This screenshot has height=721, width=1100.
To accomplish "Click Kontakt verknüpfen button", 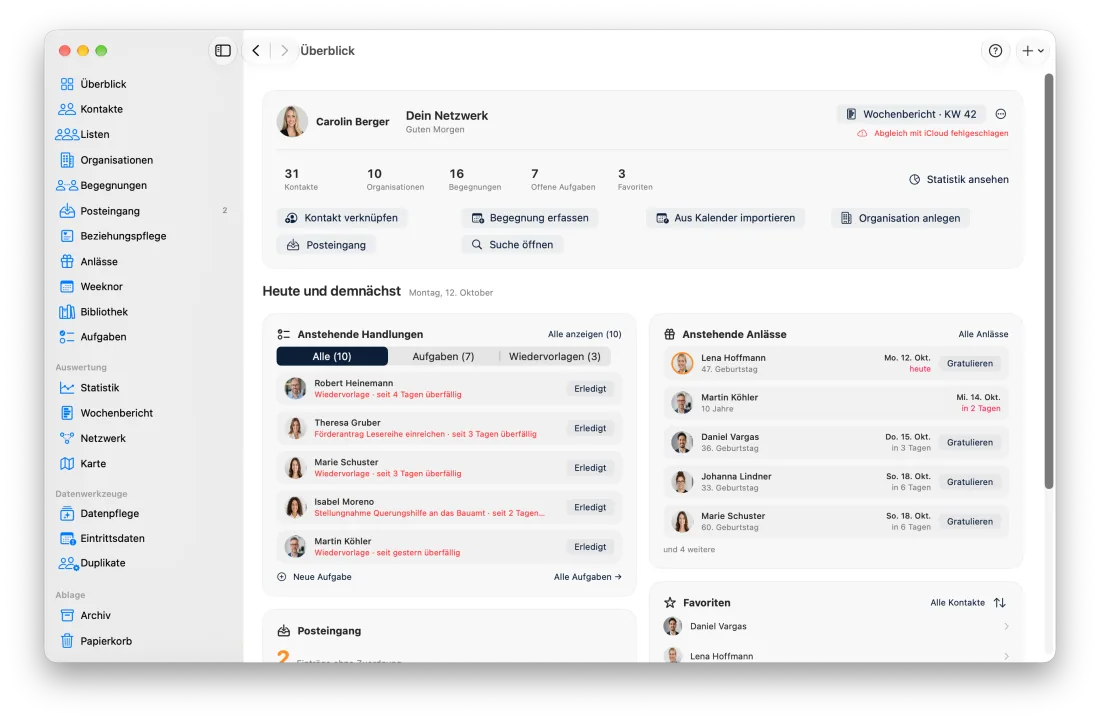I will tap(342, 218).
